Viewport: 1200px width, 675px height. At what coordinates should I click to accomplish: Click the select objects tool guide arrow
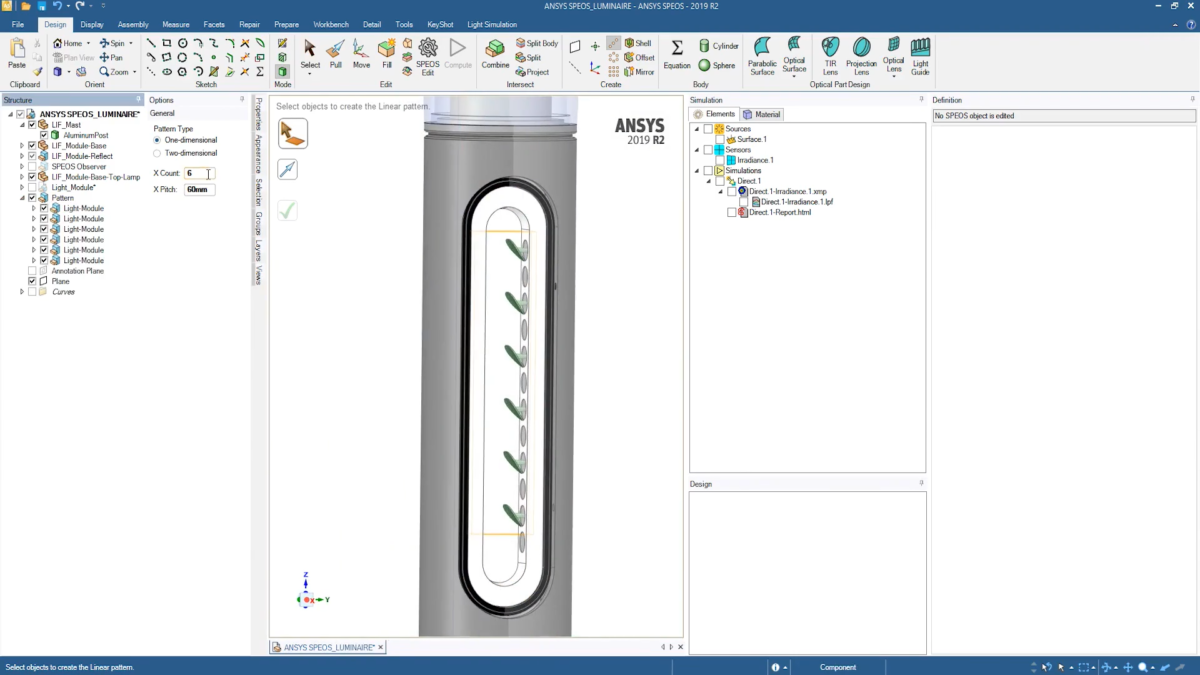click(x=292, y=133)
